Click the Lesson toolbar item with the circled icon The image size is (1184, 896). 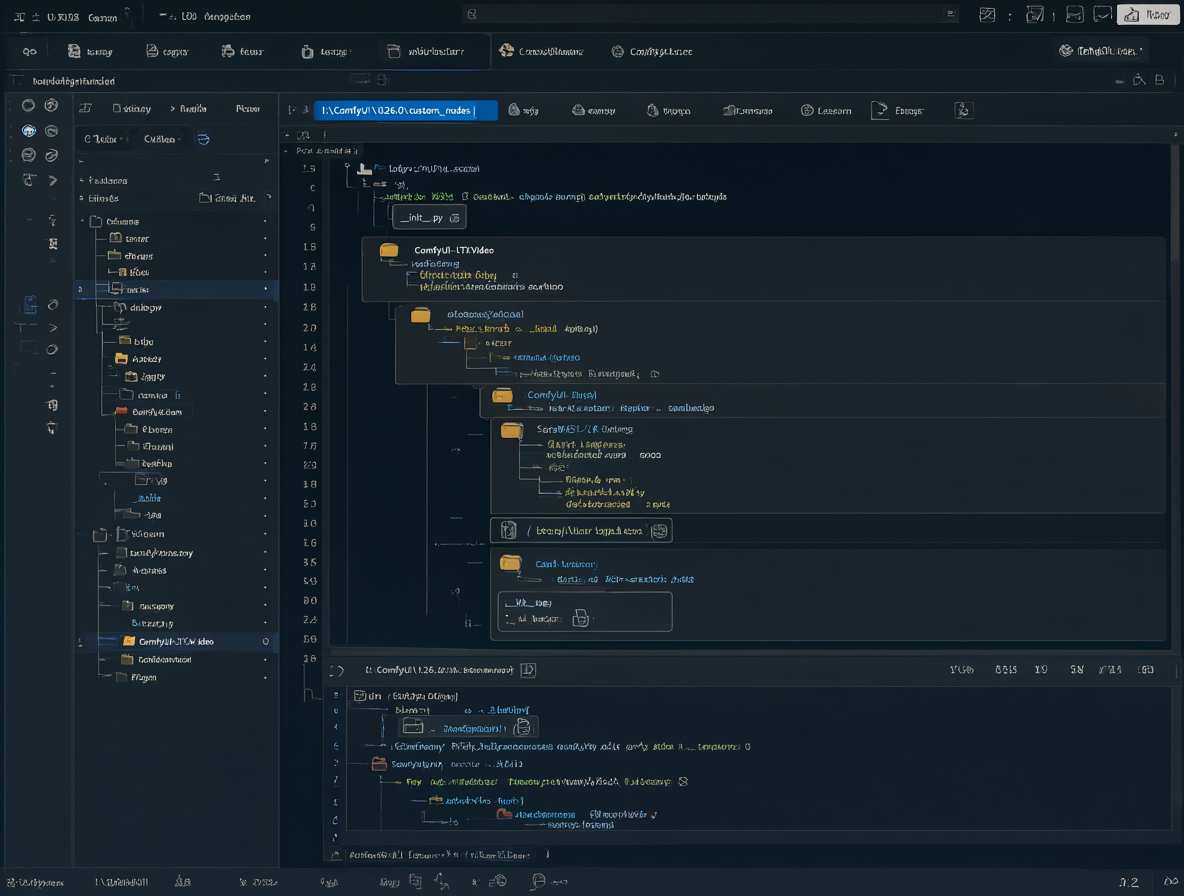pos(826,110)
